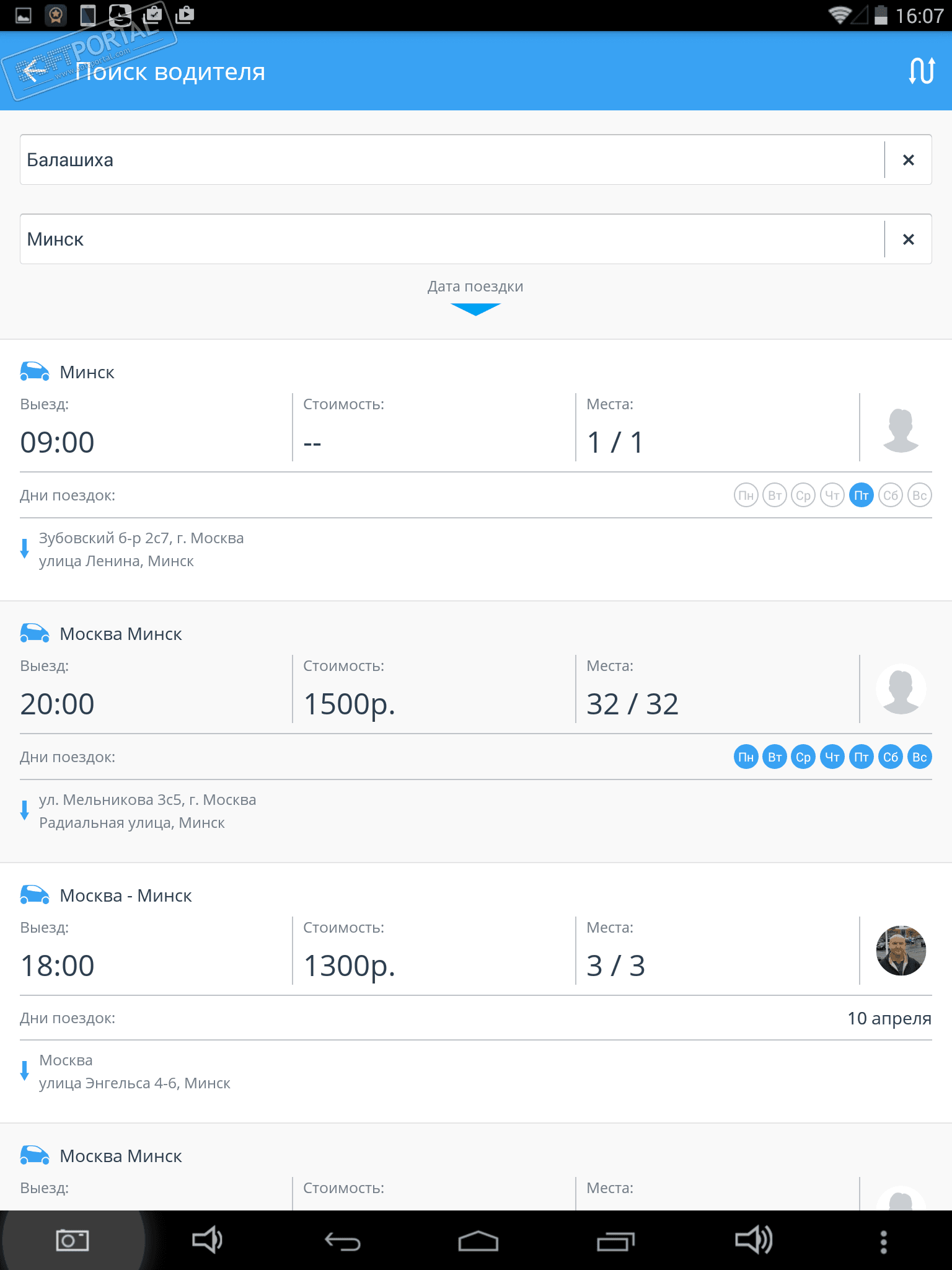The image size is (952, 1270).
Task: Toggle Сб day on 09:00 trip
Action: pos(891,495)
